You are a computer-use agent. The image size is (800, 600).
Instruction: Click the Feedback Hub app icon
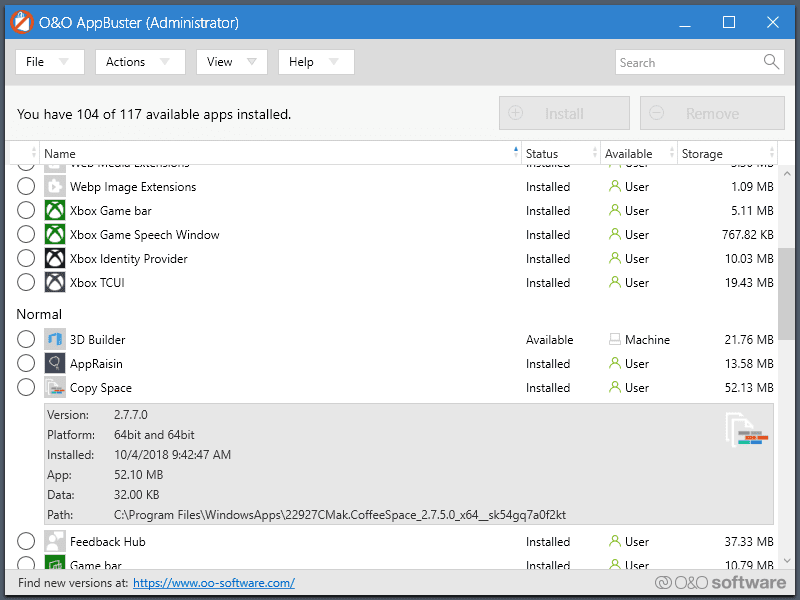tap(55, 541)
